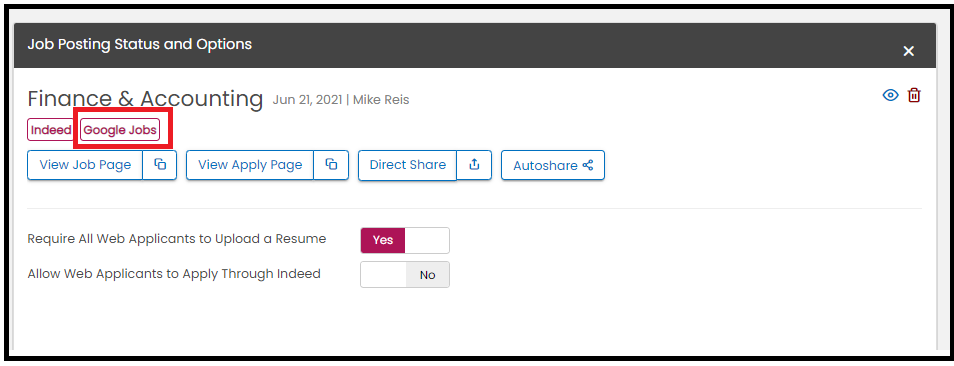Copy the job page link icon

pos(160,165)
